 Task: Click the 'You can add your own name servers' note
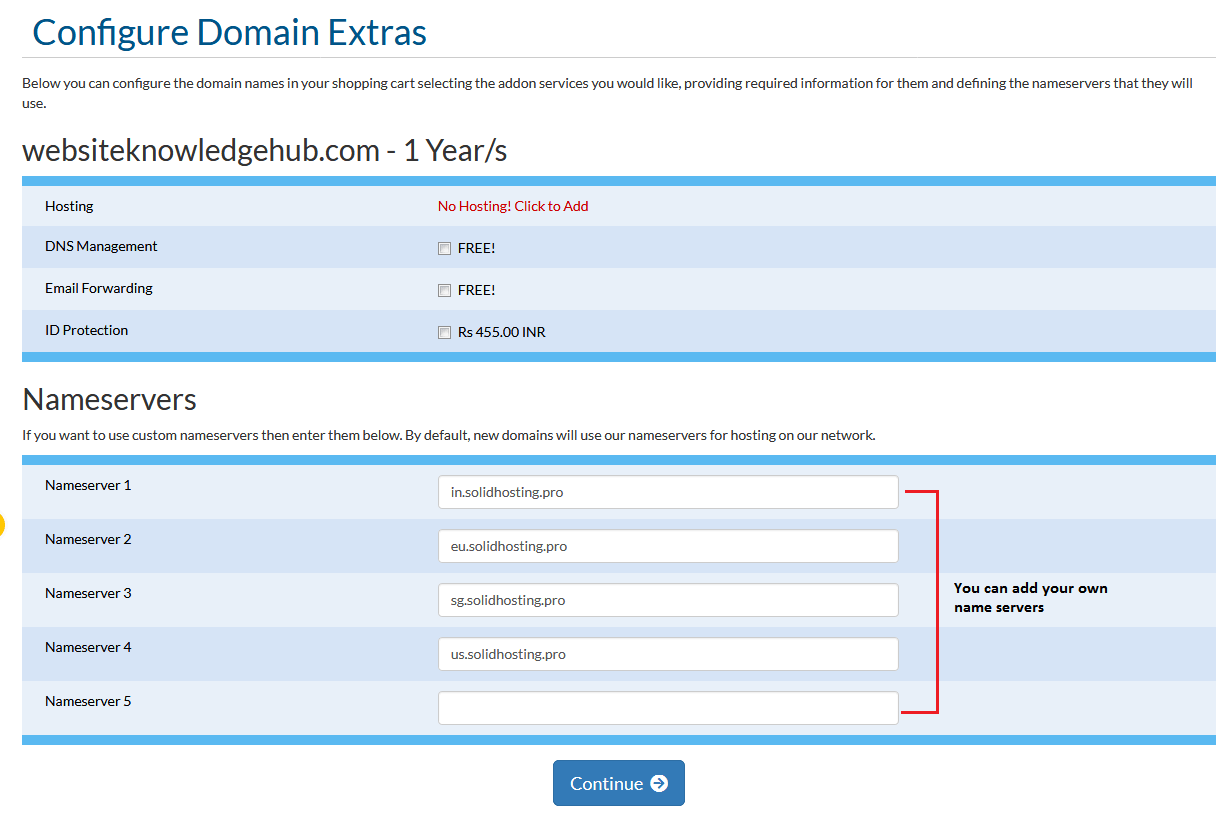(1030, 597)
